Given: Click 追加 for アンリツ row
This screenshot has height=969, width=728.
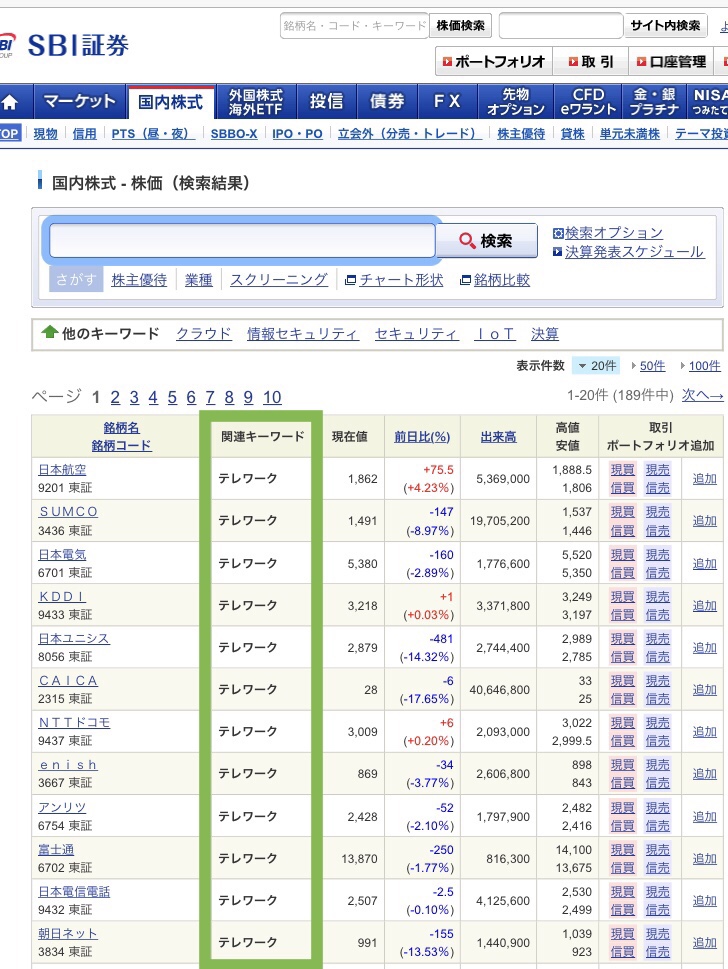Looking at the screenshot, I should point(705,816).
